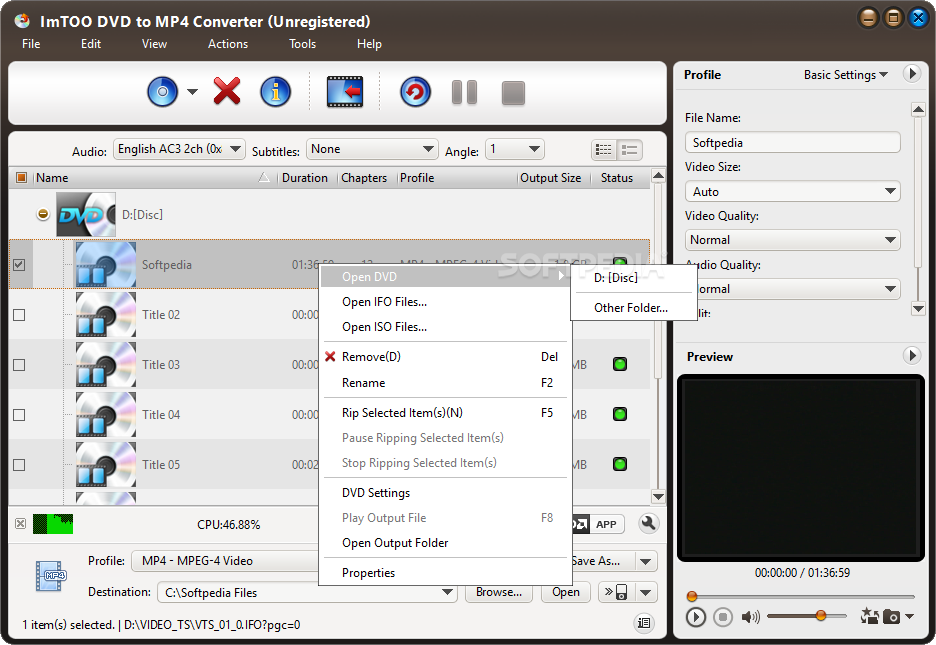Collapse the D:[Disc] tree node

42,214
